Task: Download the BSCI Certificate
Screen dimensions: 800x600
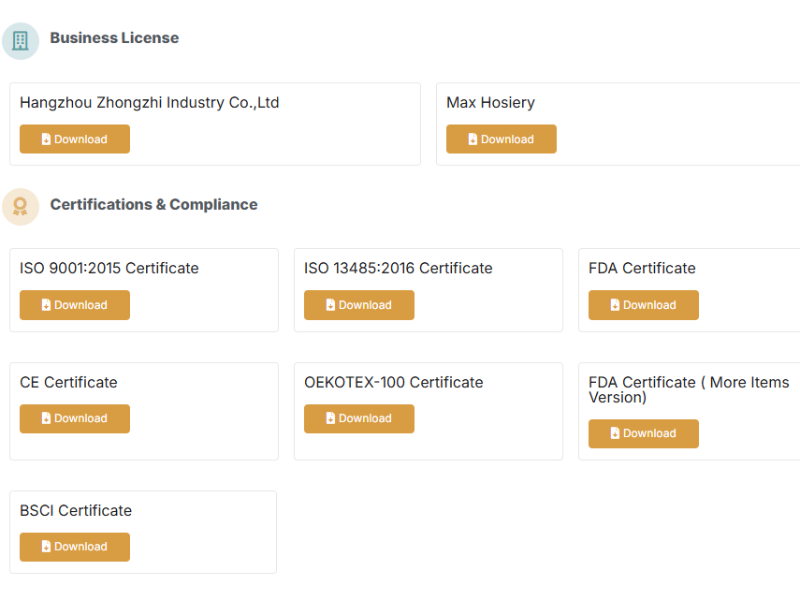Action: pos(74,547)
